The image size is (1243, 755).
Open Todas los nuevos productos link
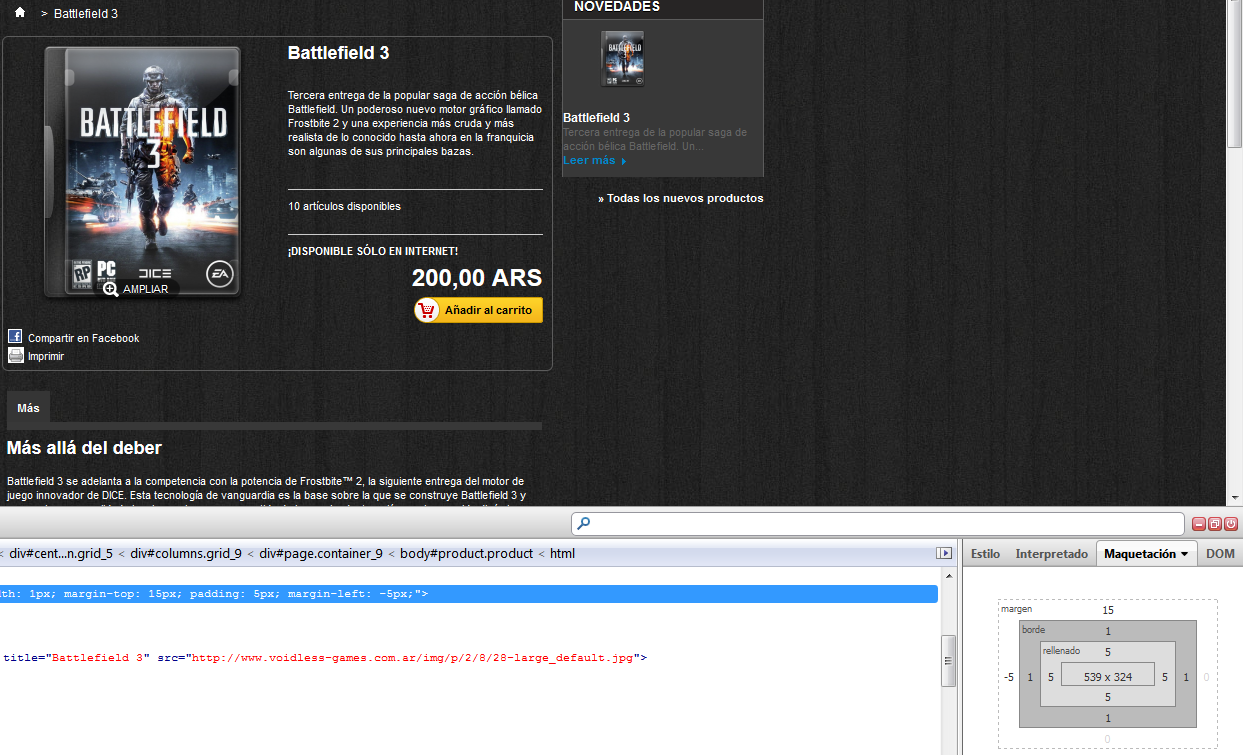pyautogui.click(x=681, y=198)
